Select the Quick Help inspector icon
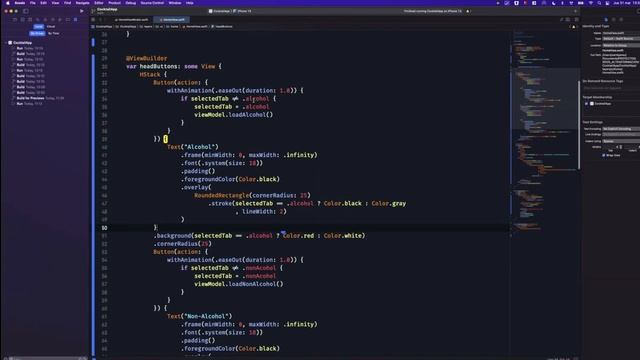 [x=621, y=19]
